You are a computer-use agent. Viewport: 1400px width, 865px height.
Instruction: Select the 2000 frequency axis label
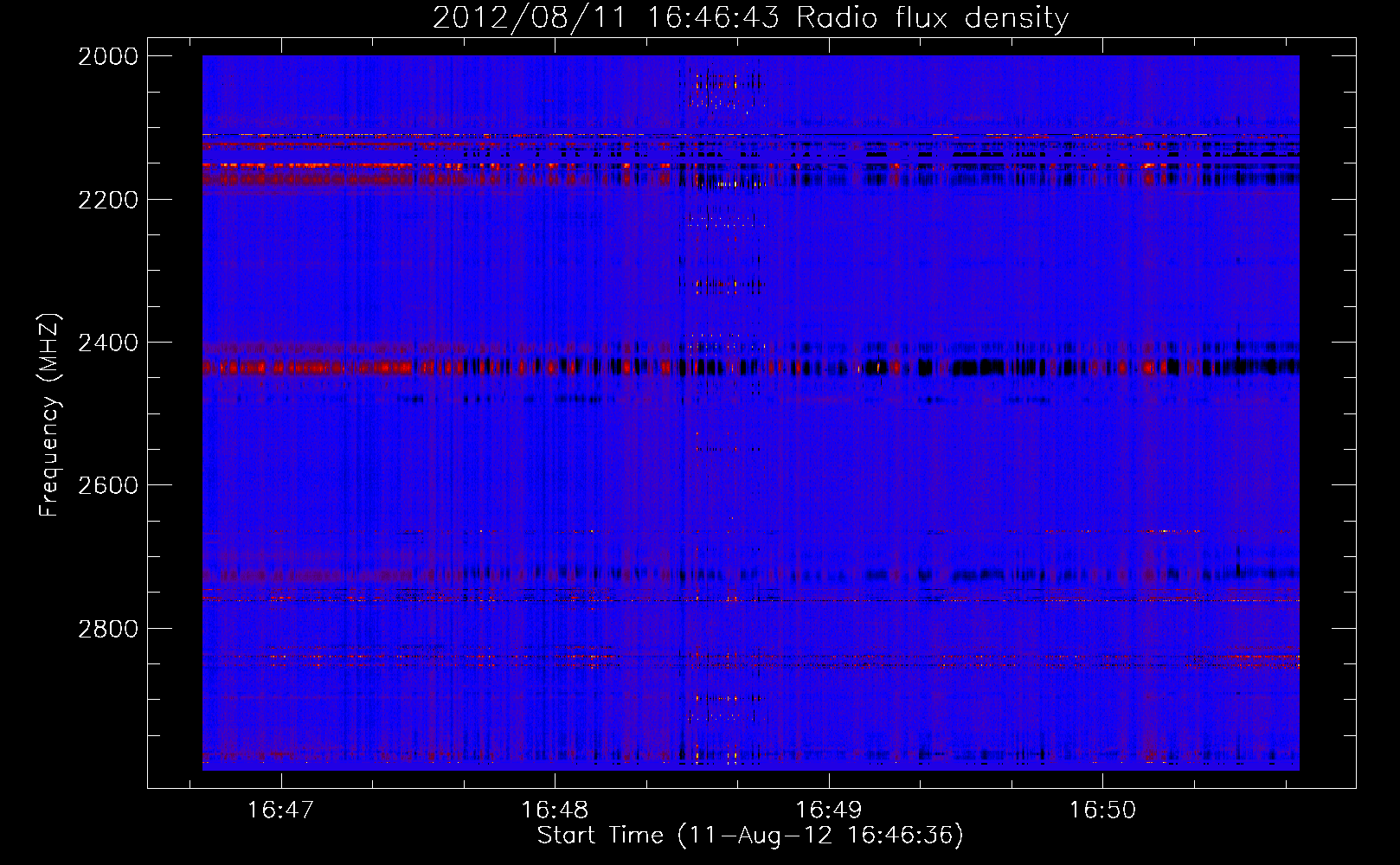108,56
